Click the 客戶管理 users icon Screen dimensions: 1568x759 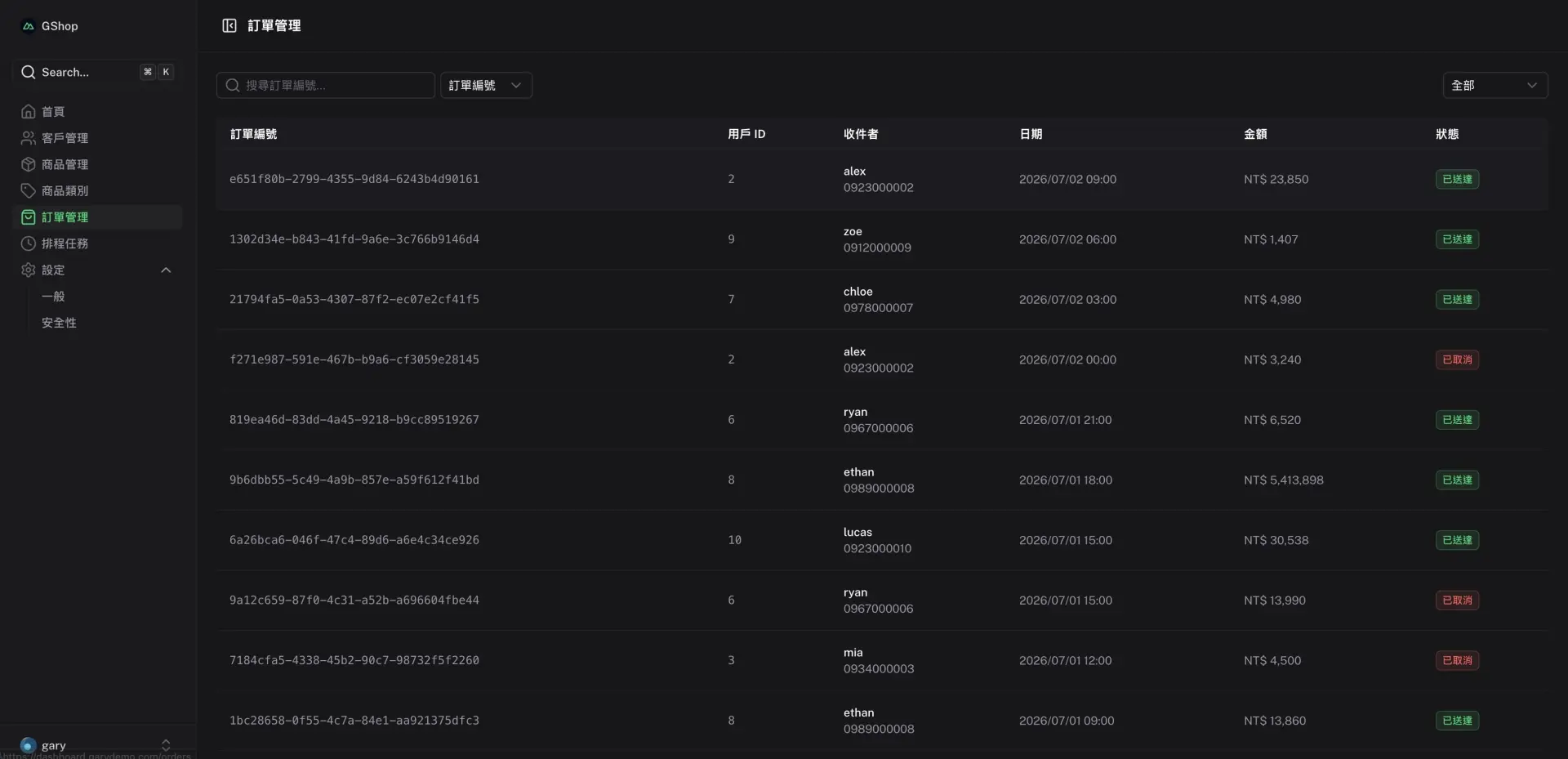click(x=29, y=138)
